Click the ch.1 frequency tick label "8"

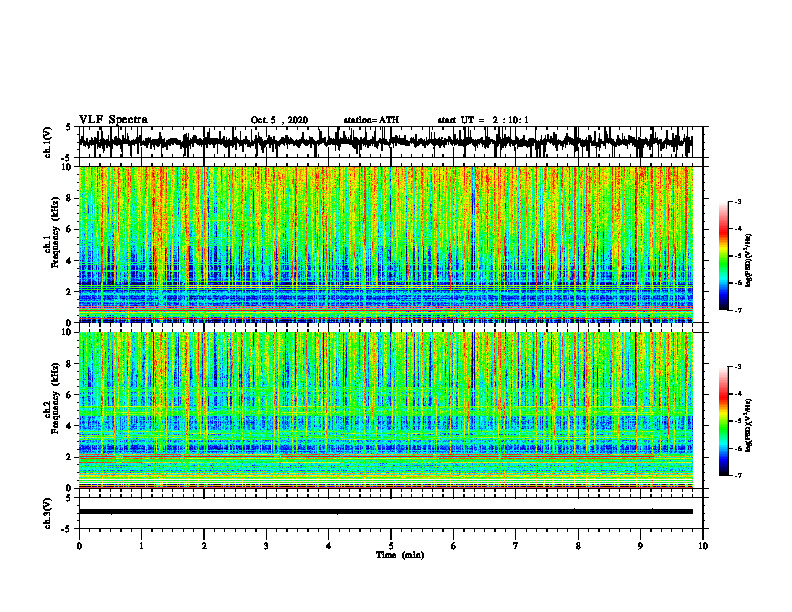(70, 198)
